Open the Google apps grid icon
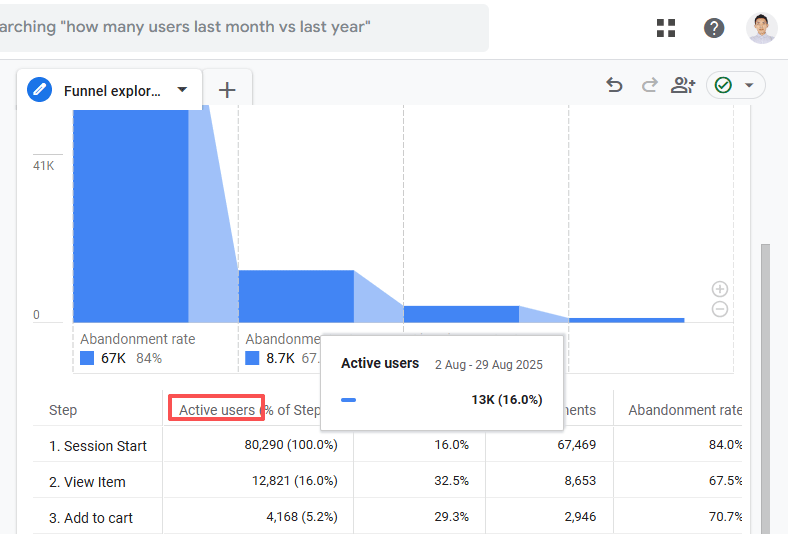Image resolution: width=788 pixels, height=534 pixels. (666, 28)
